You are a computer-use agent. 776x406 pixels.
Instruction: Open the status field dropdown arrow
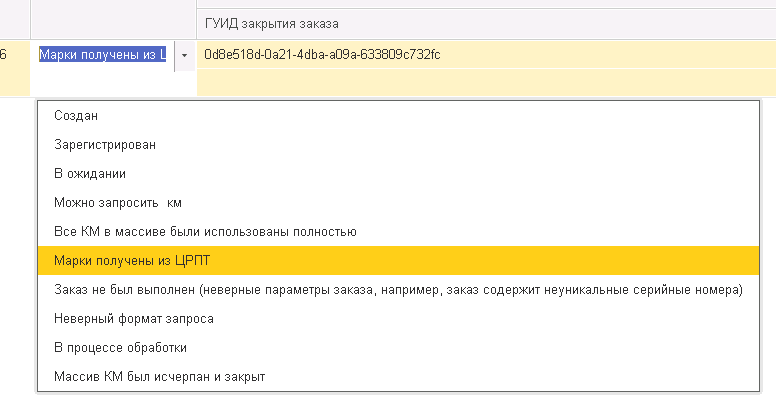(x=184, y=55)
